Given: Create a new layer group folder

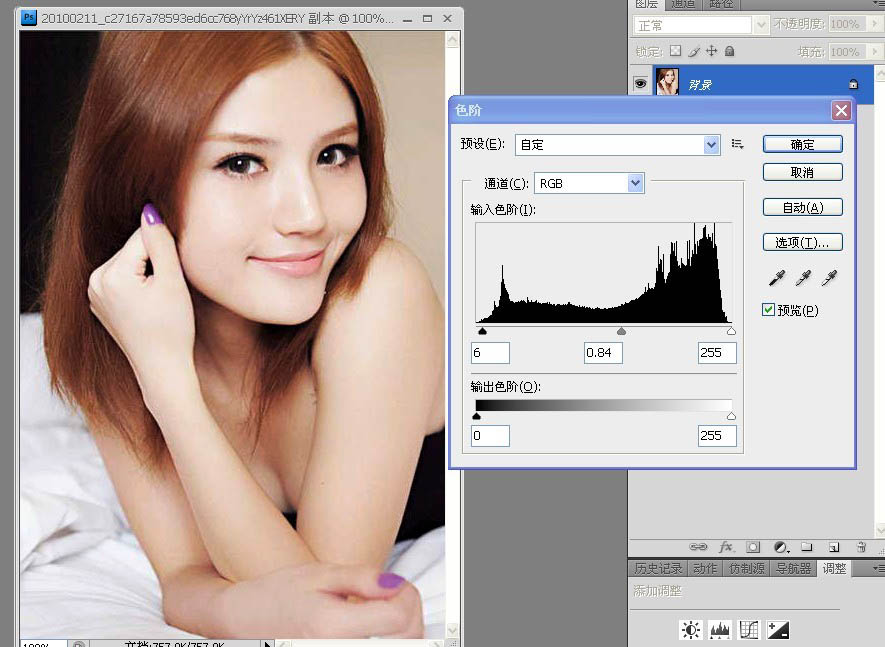Looking at the screenshot, I should (x=807, y=547).
